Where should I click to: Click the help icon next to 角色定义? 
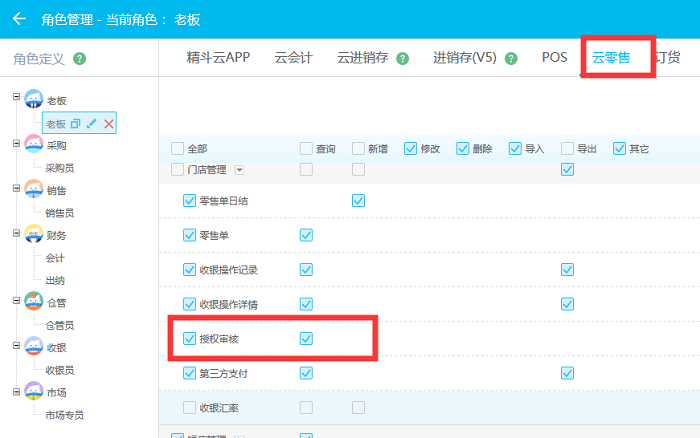click(x=80, y=58)
